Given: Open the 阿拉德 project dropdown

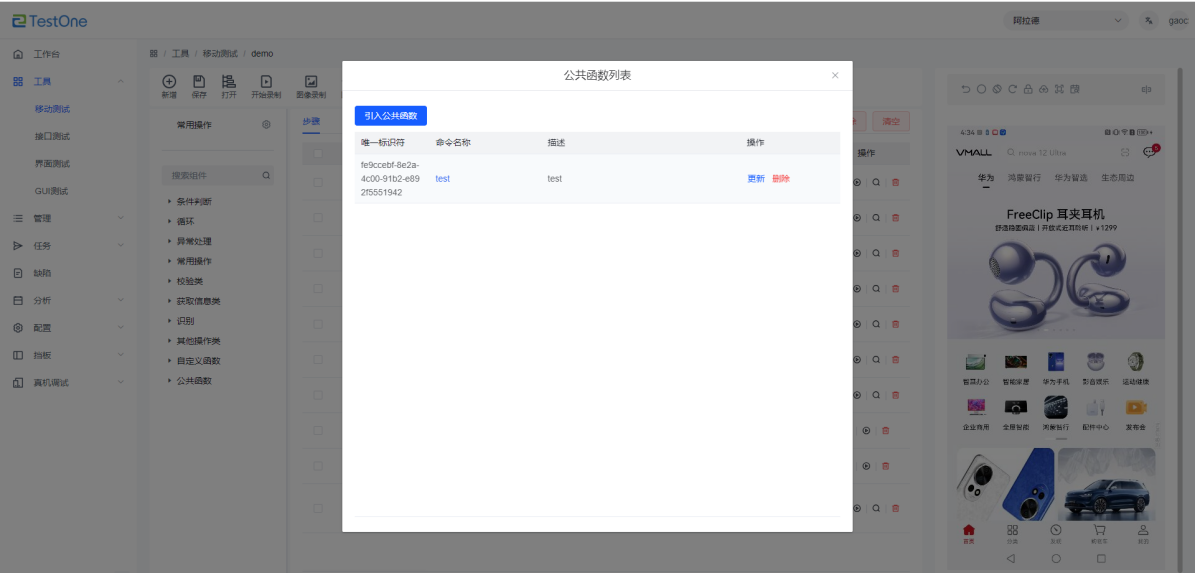Looking at the screenshot, I should coord(1067,21).
